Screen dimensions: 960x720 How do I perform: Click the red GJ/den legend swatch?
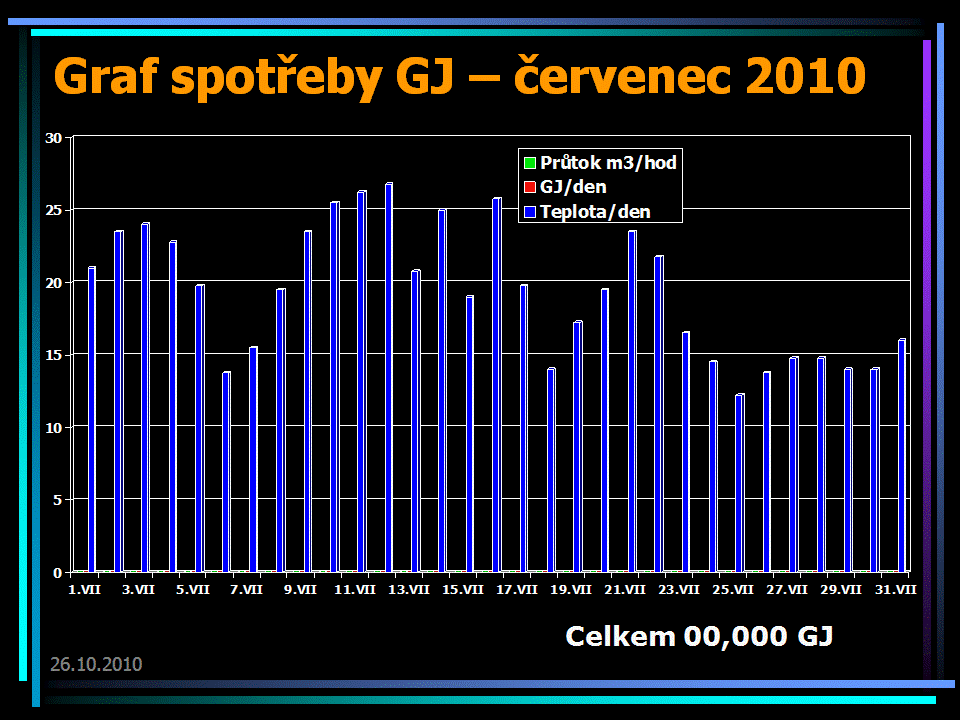(530, 187)
